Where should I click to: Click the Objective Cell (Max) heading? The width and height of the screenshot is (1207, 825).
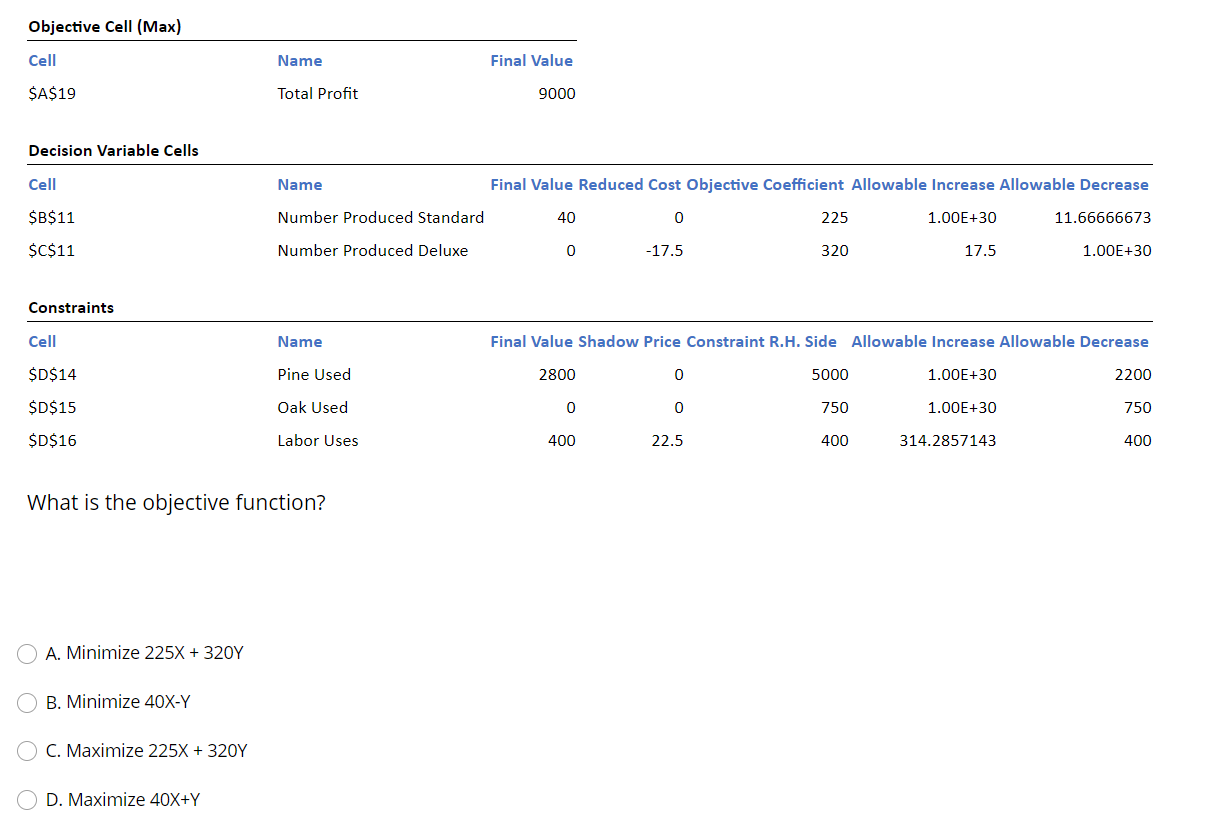(x=103, y=26)
